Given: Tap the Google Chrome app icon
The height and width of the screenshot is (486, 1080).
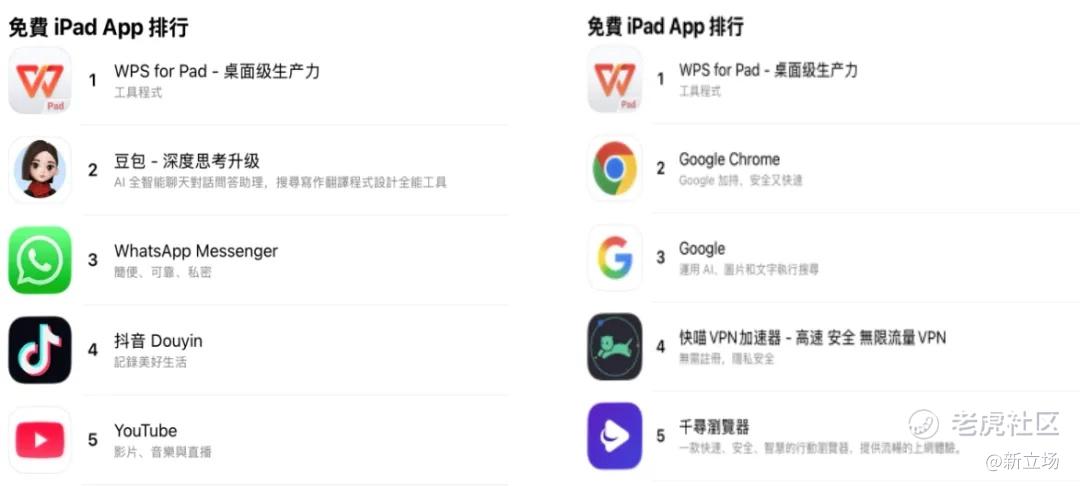Looking at the screenshot, I should tap(614, 169).
